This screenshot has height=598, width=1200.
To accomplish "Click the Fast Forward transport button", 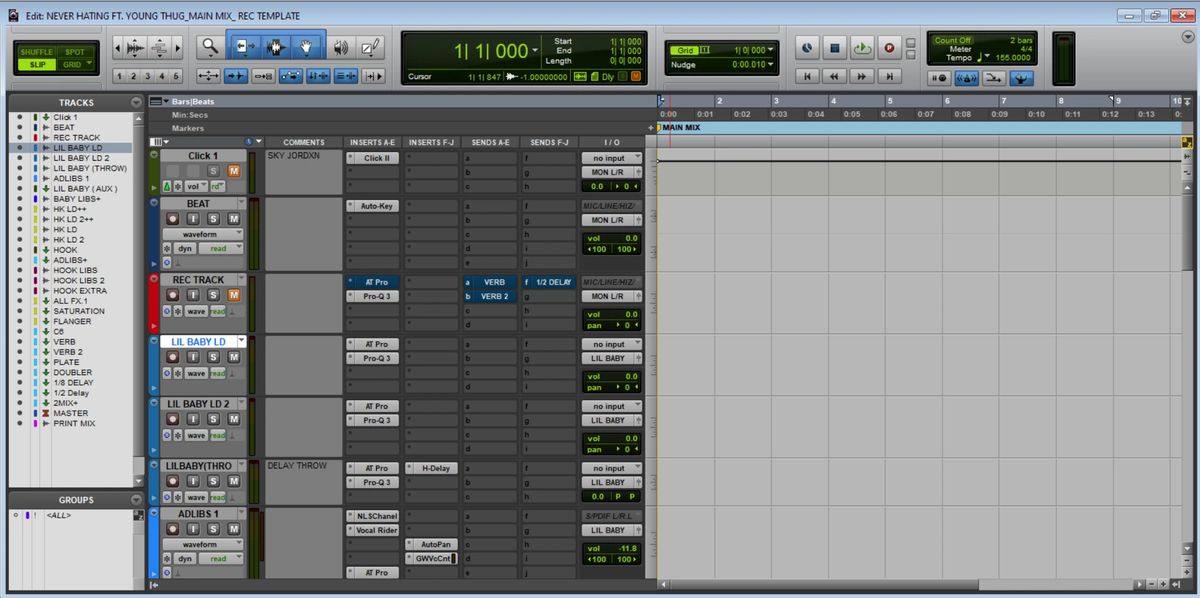I will click(861, 76).
